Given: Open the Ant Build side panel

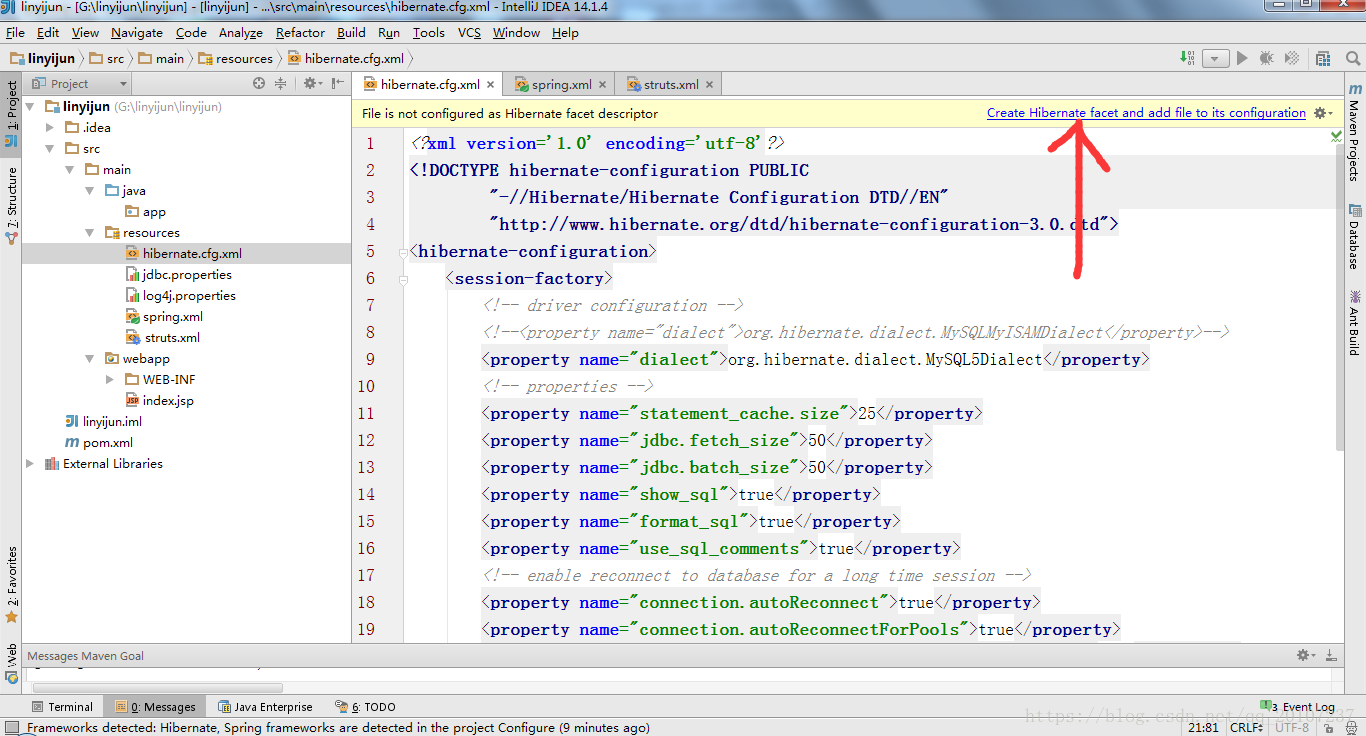Looking at the screenshot, I should click(1354, 322).
